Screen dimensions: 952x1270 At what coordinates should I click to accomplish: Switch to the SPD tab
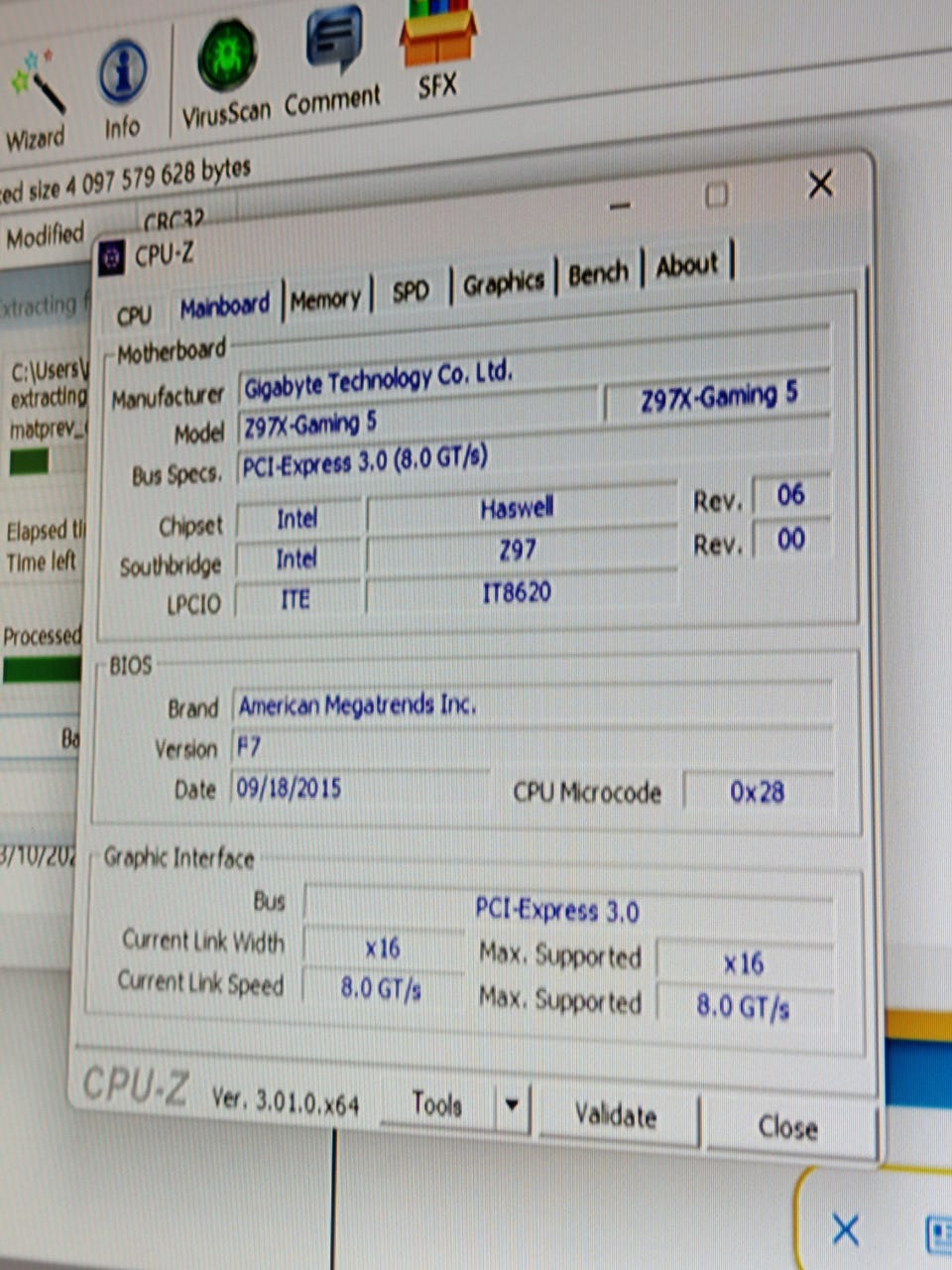[411, 291]
